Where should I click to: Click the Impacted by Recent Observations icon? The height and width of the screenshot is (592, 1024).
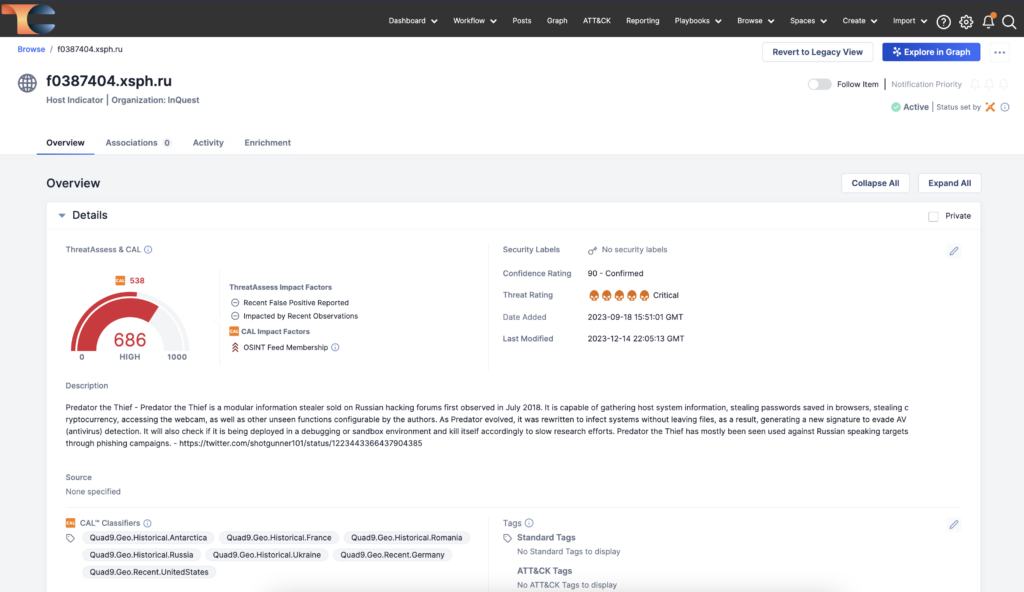(235, 316)
